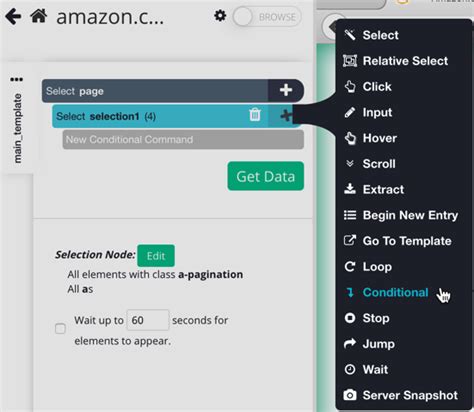474x412 pixels.
Task: Open the main_template tab
Action: 17,128
